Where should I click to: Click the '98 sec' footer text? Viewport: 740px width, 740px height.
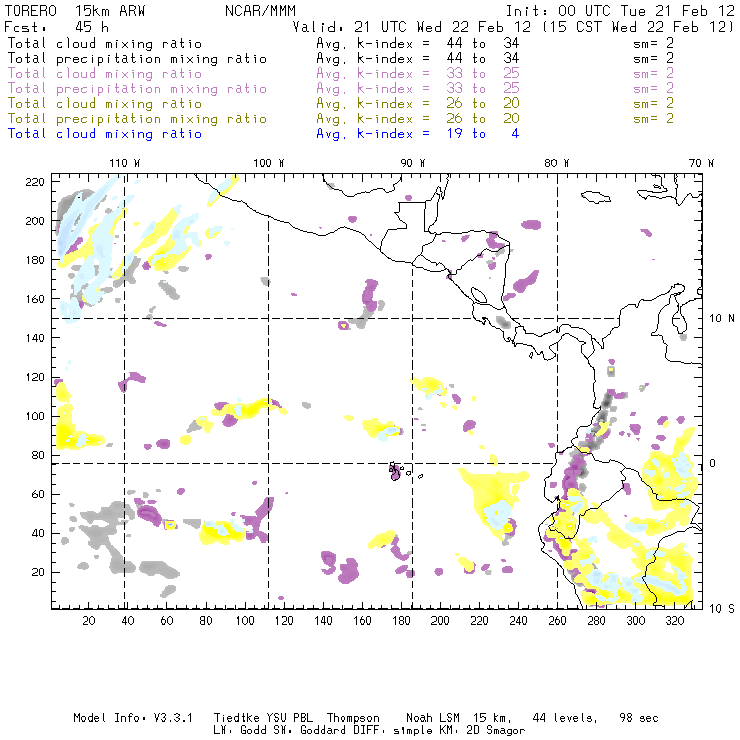point(639,718)
